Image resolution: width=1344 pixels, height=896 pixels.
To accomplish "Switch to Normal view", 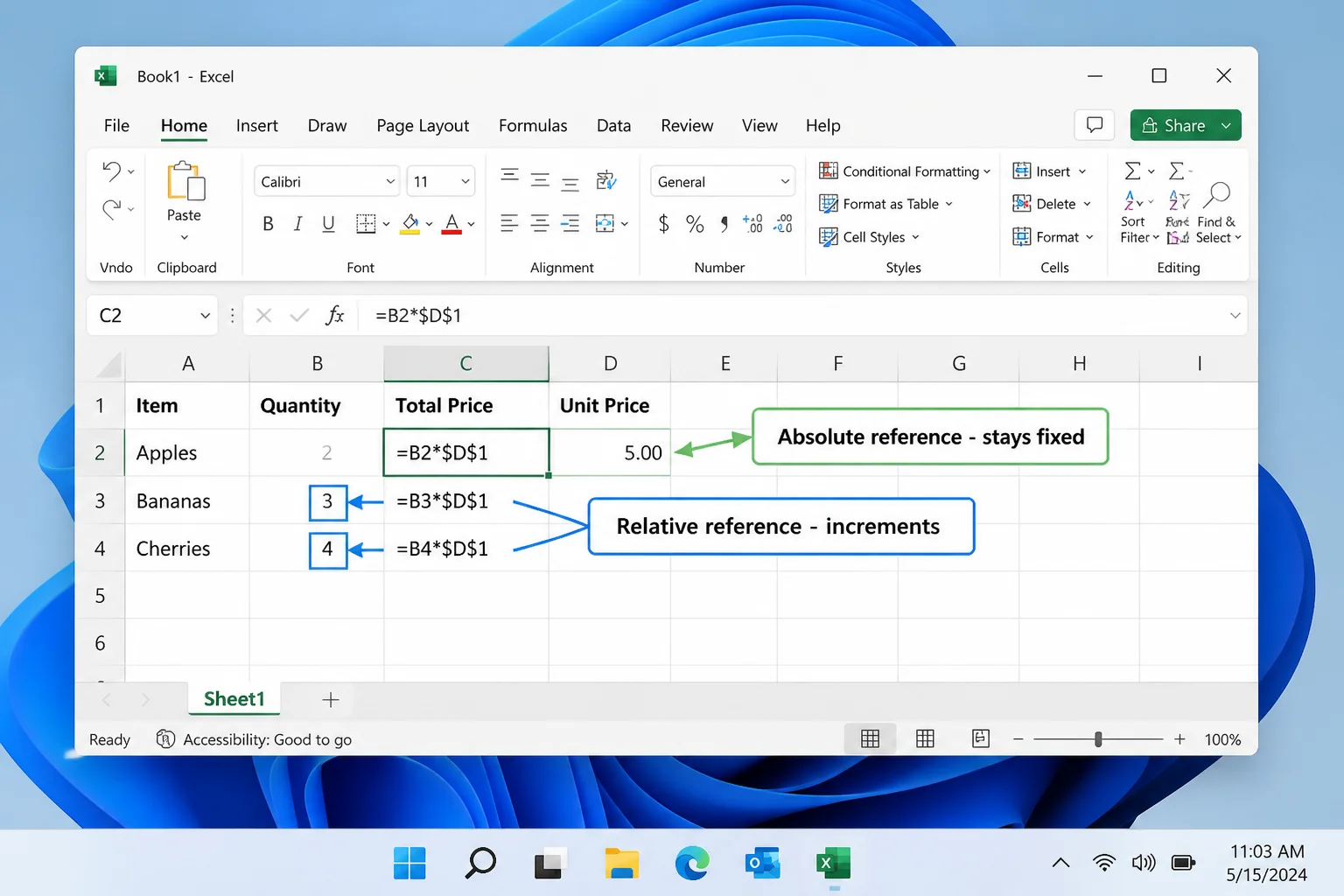I will click(x=870, y=739).
